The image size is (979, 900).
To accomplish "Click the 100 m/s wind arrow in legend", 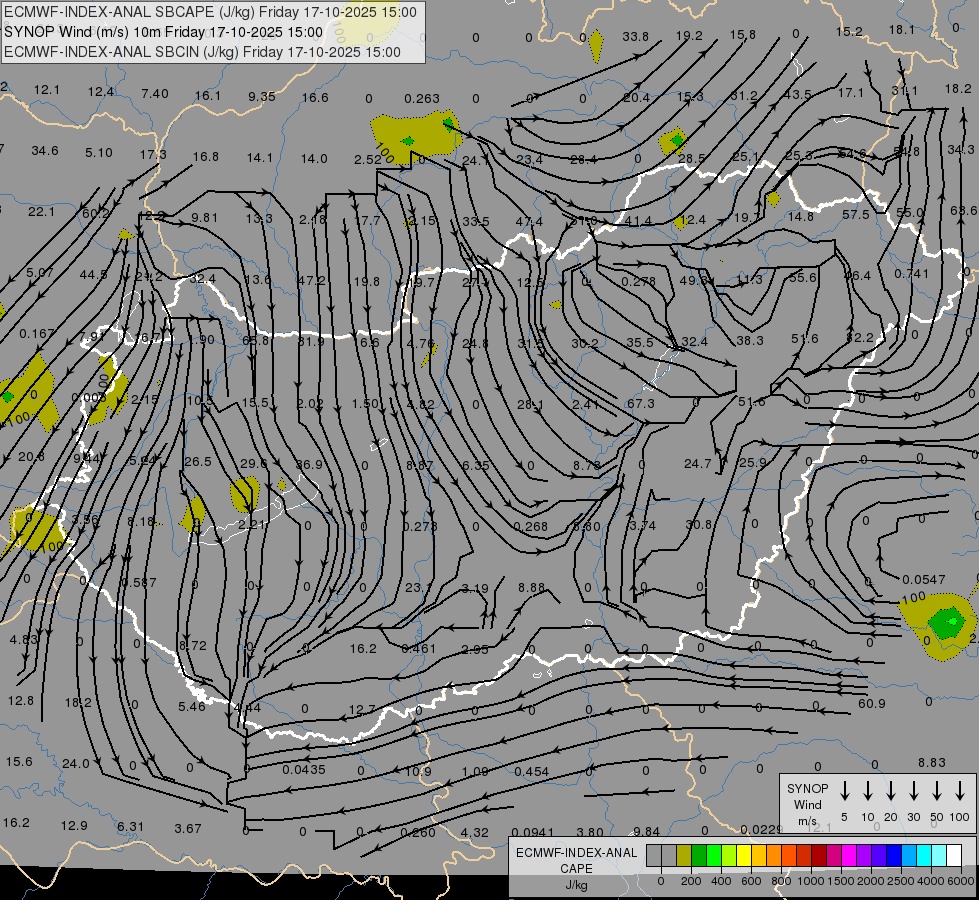I will pyautogui.click(x=960, y=790).
